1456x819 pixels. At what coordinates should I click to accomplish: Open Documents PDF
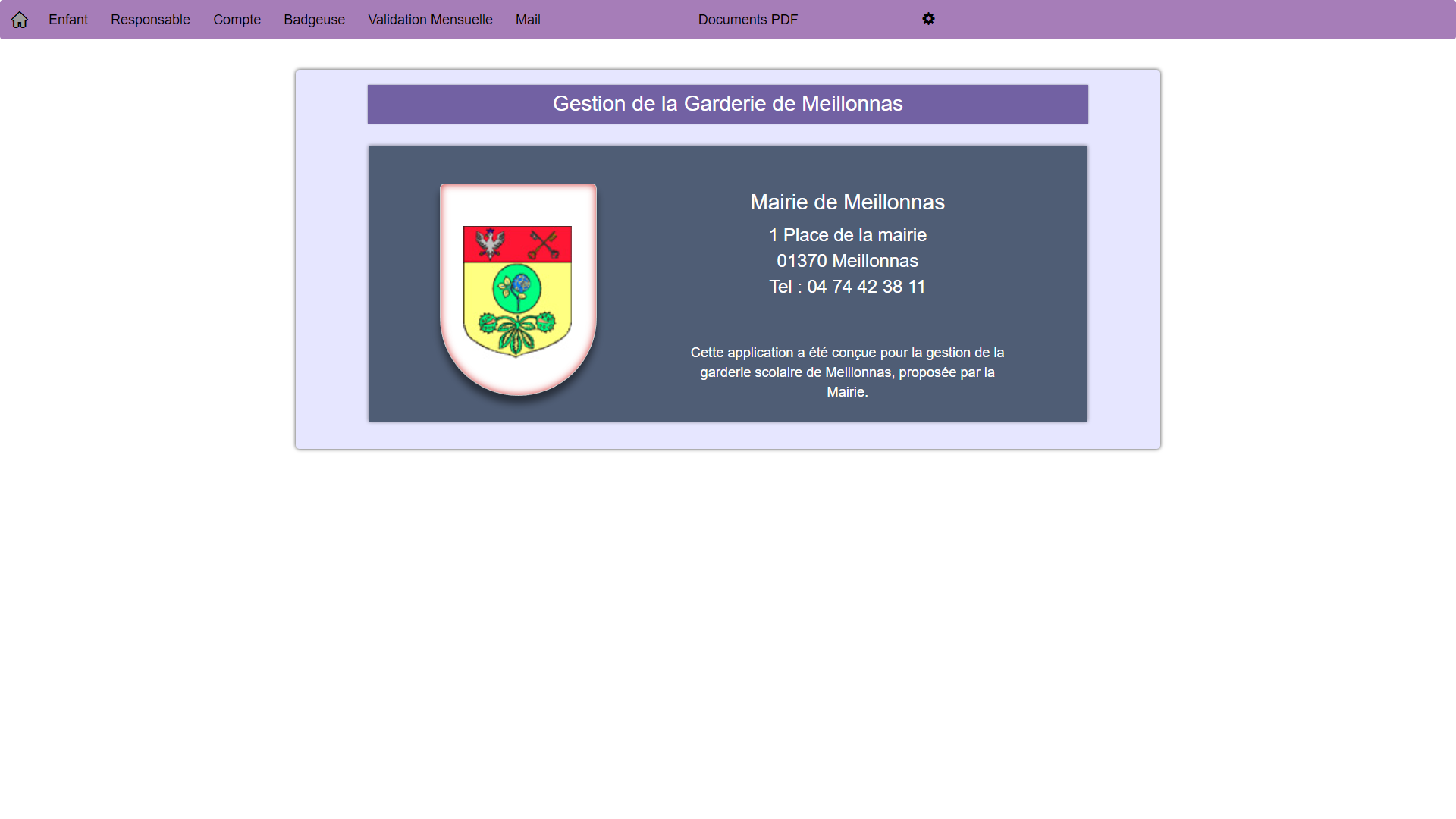click(x=748, y=20)
